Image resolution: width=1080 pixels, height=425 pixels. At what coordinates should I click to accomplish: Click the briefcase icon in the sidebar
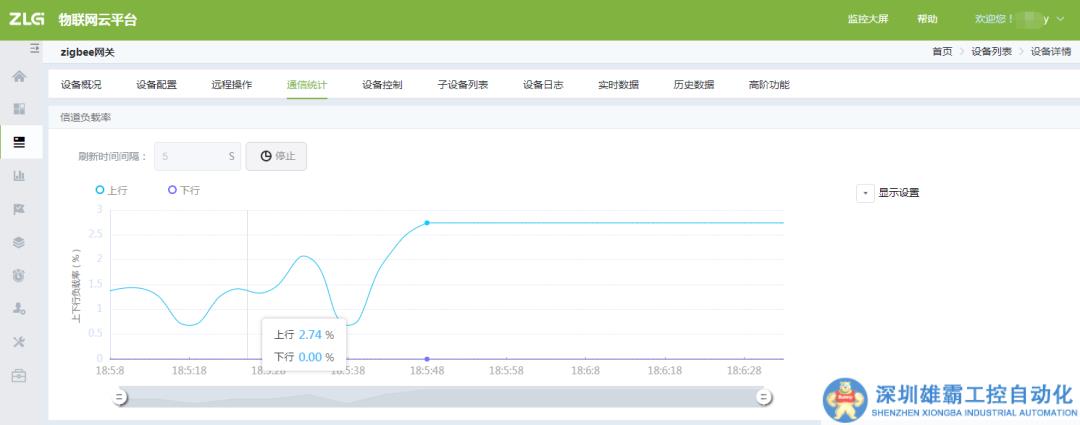[19, 375]
